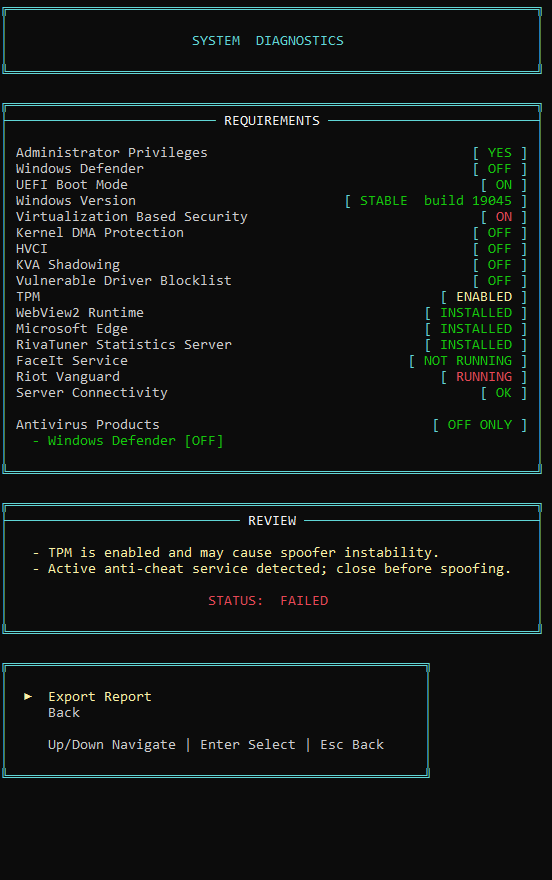Click the TPM requirement label
The width and height of the screenshot is (552, 880).
[28, 296]
